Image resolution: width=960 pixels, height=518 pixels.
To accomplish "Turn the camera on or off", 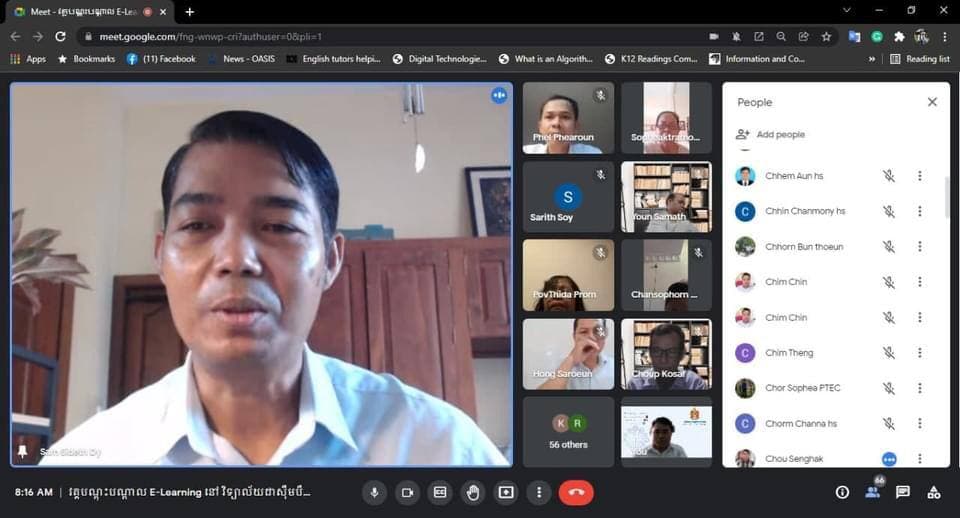I will (407, 492).
